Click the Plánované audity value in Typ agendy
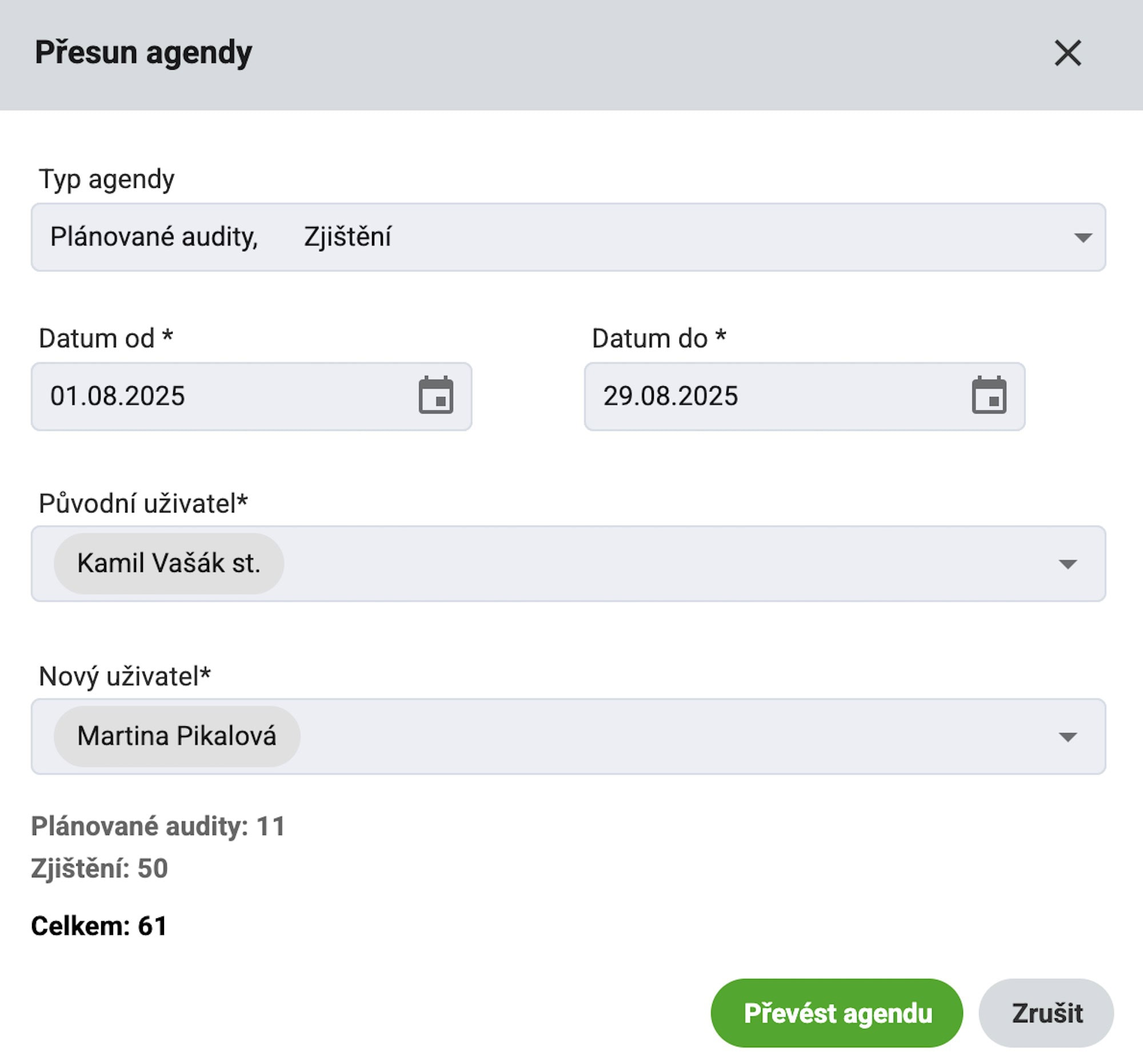The image size is (1143, 1064). (154, 237)
